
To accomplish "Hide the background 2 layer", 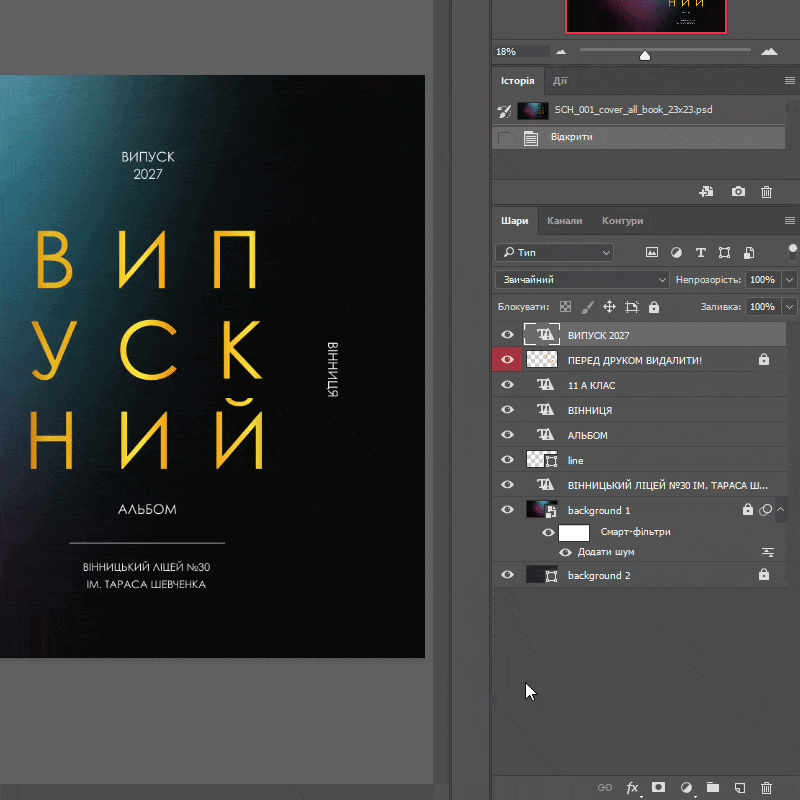I will 507,575.
